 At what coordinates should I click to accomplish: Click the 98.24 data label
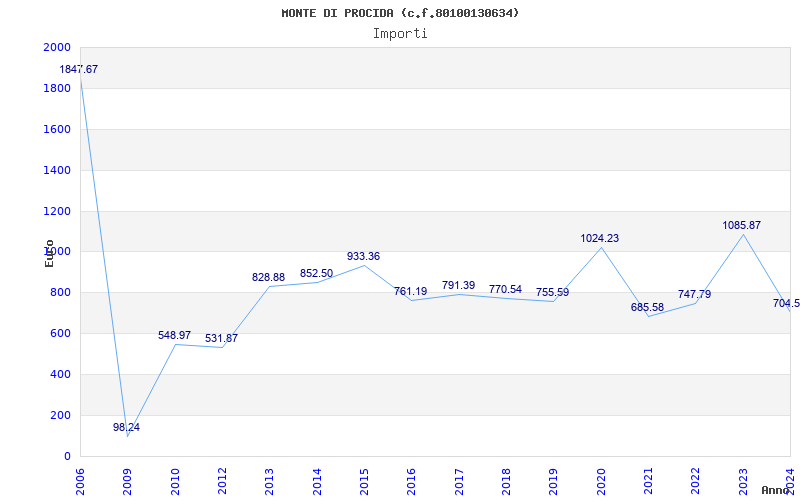coord(127,428)
